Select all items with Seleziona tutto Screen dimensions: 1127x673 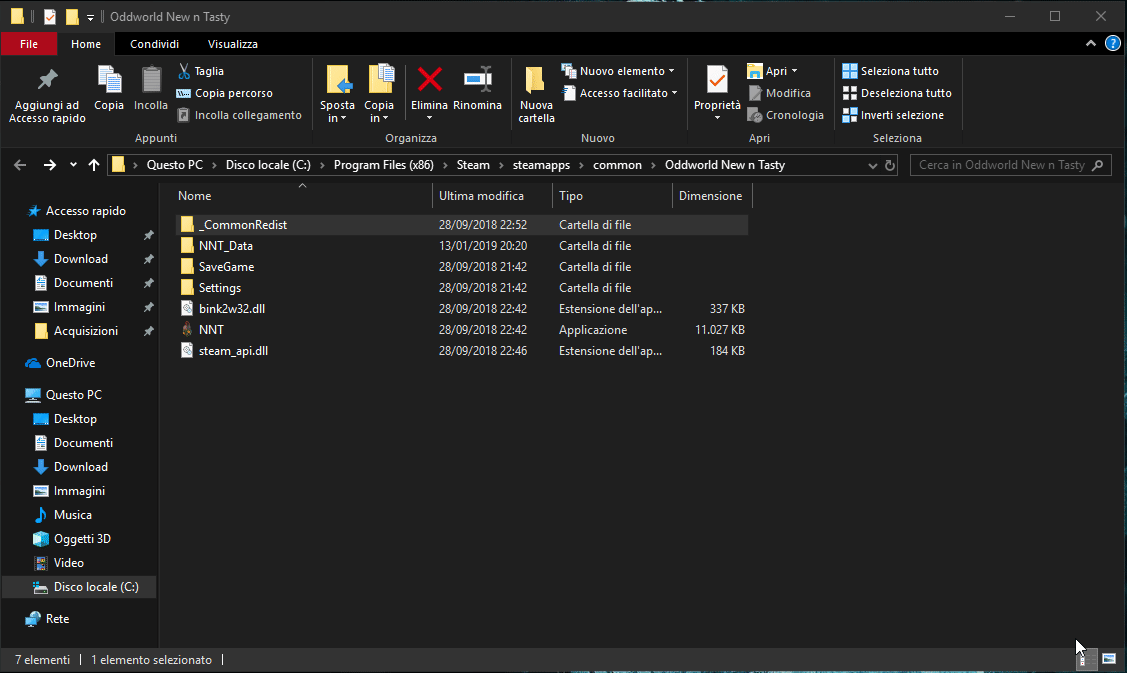pyautogui.click(x=891, y=70)
